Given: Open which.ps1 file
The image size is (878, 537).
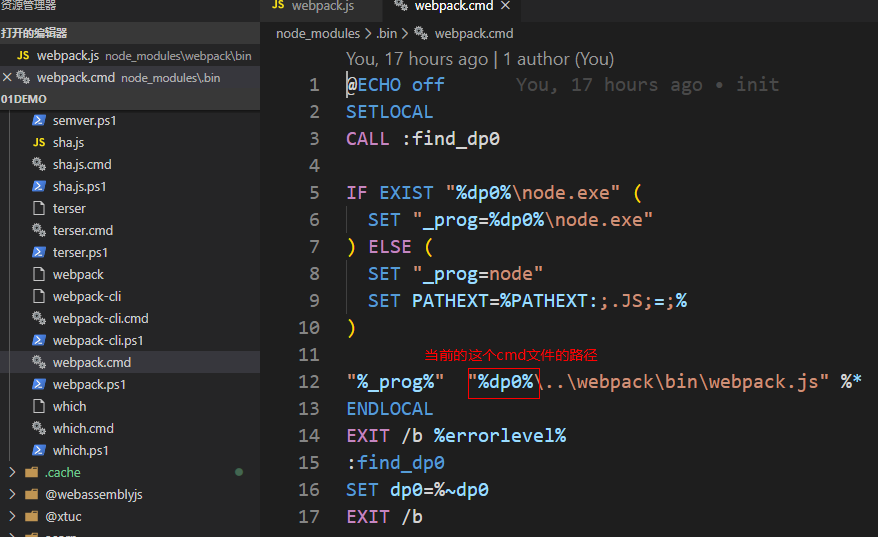Looking at the screenshot, I should point(81,450).
